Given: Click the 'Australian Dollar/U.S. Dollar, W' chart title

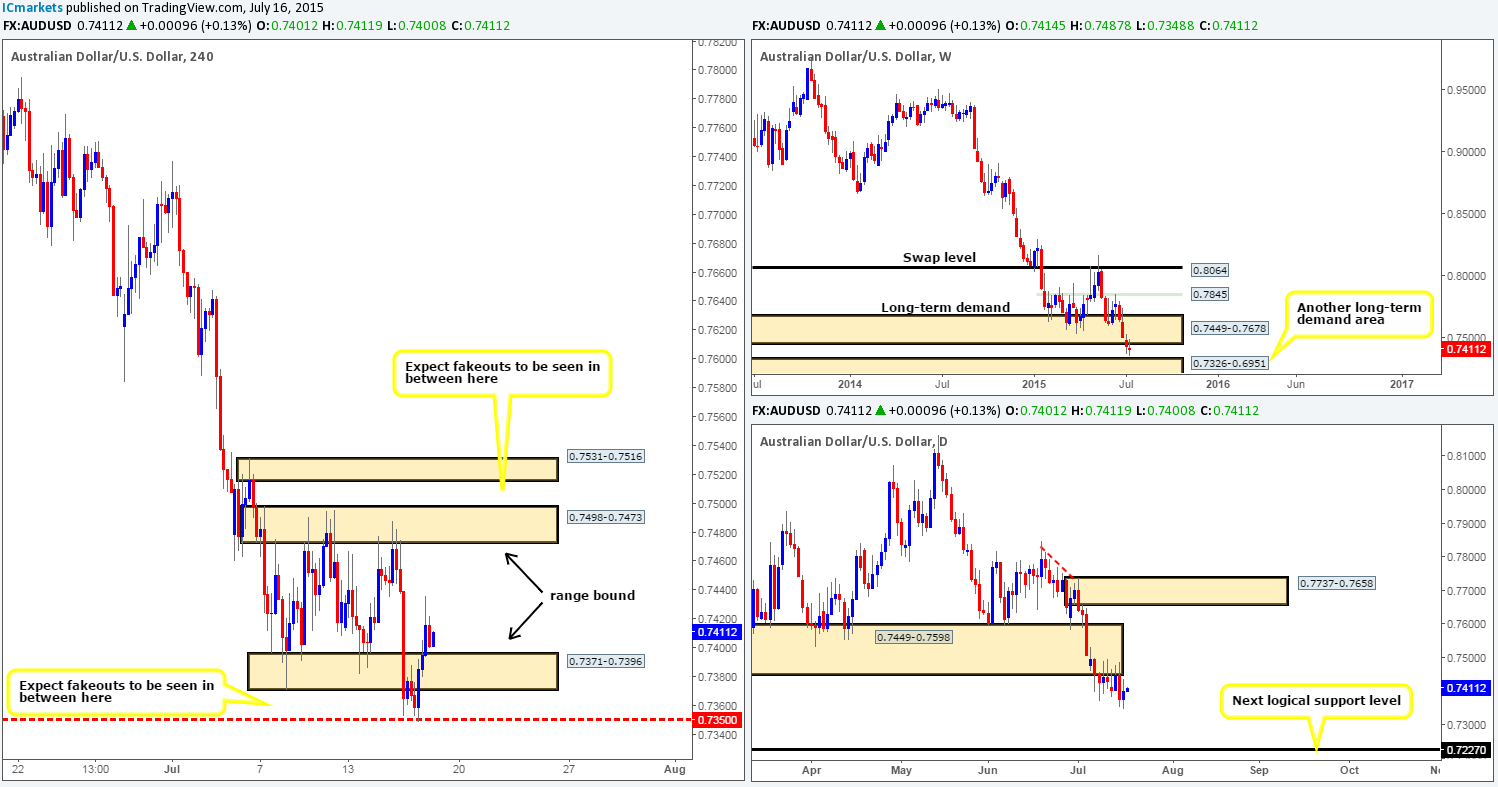Looking at the screenshot, I should click(x=858, y=56).
